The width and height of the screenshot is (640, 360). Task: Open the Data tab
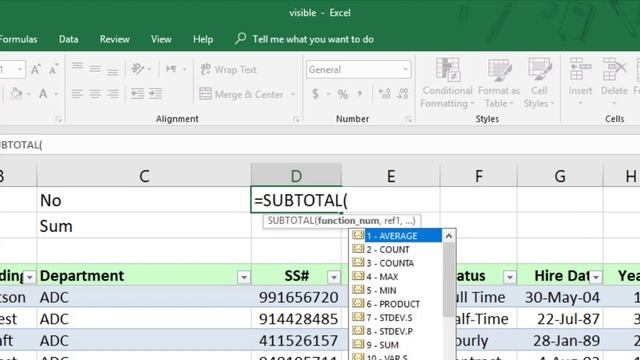68,39
